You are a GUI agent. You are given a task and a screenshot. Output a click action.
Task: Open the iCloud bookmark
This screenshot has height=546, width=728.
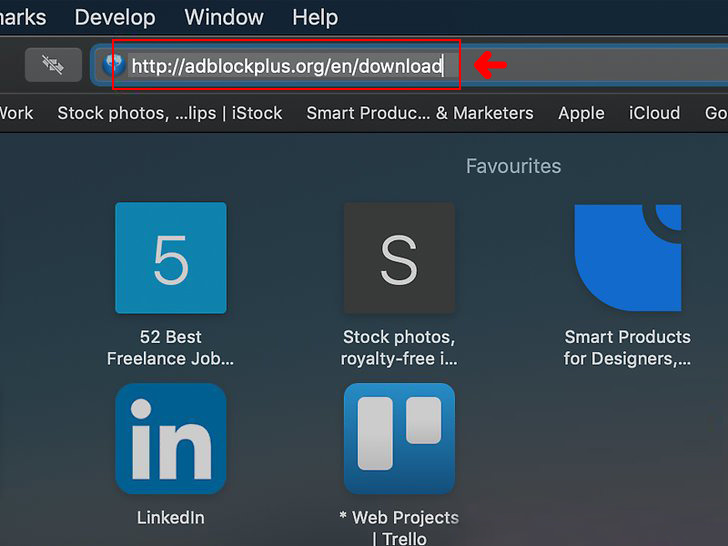[x=654, y=113]
